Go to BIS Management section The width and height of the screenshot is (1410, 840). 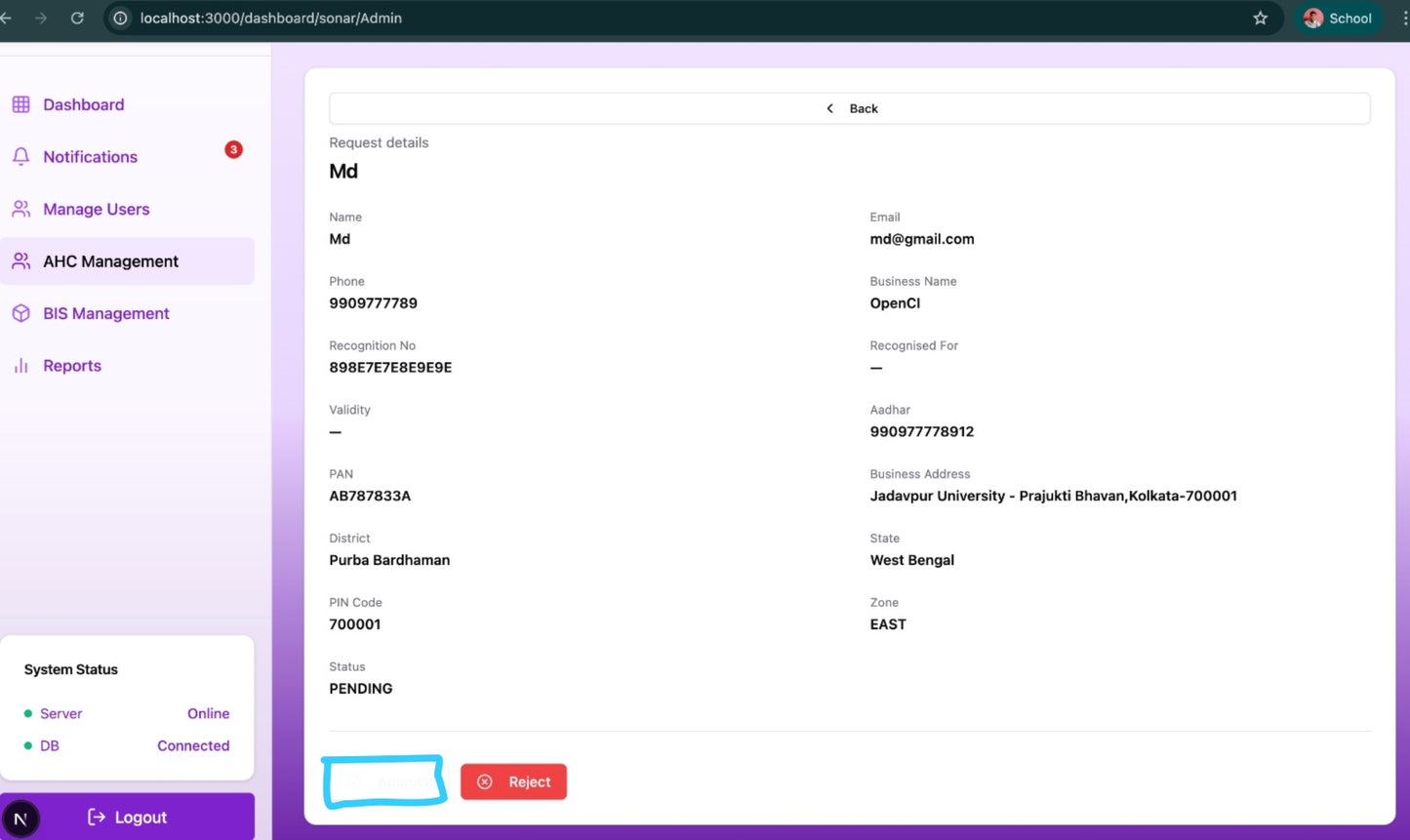tap(105, 313)
